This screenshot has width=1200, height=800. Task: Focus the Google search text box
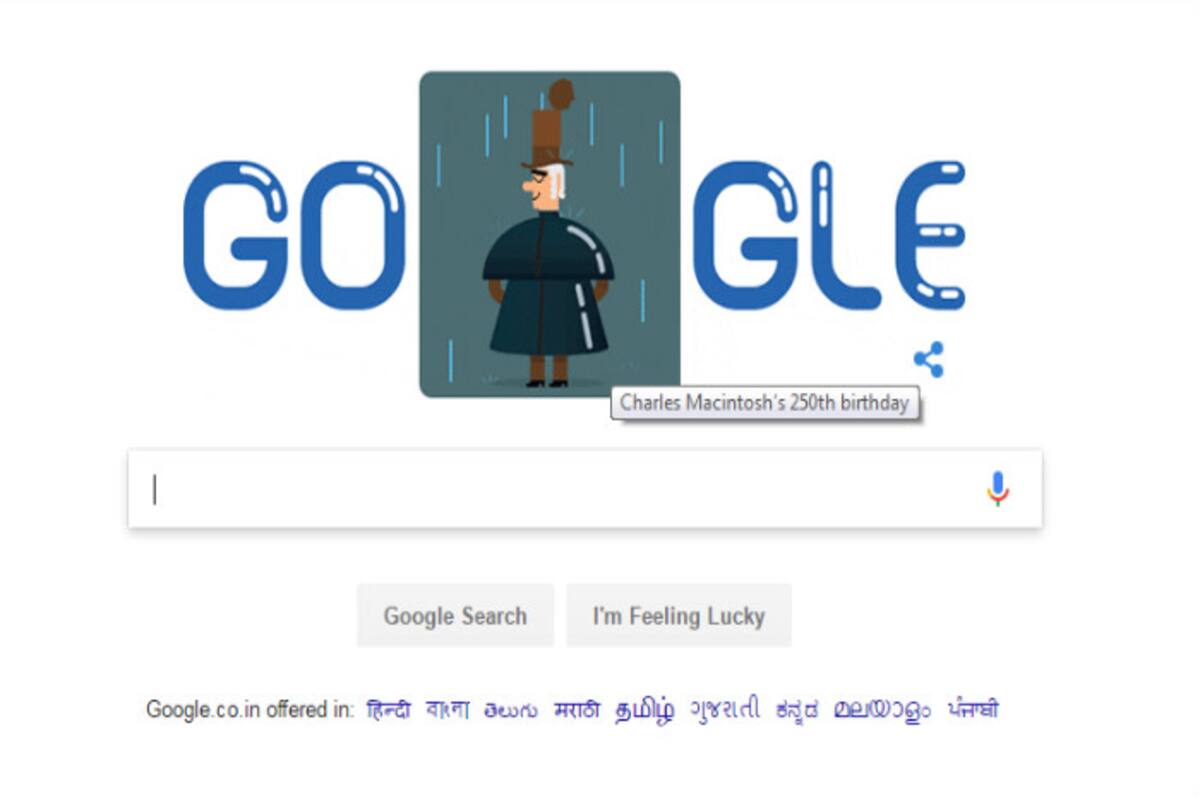coord(585,489)
